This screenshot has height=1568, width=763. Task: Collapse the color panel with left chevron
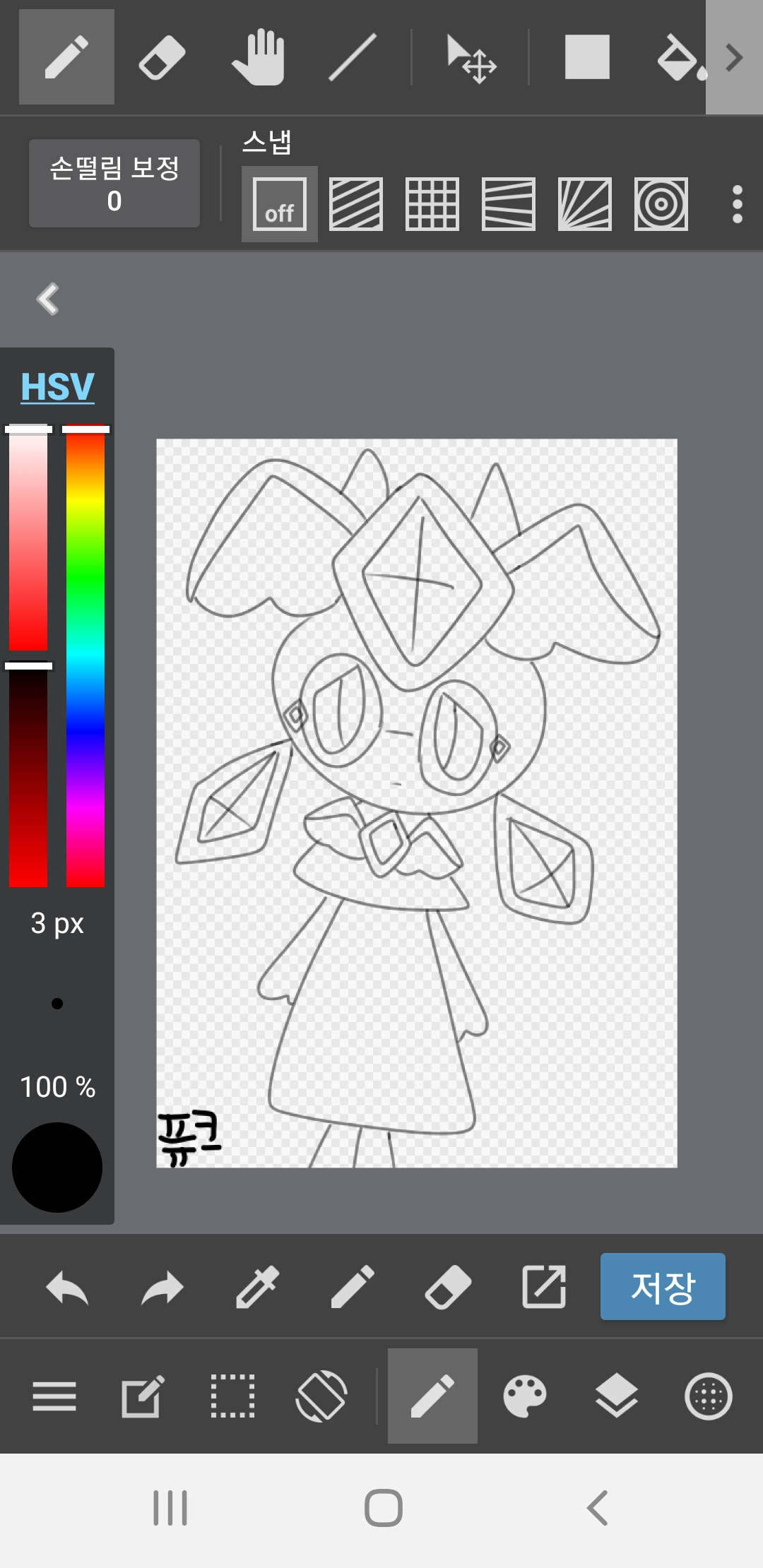(48, 299)
